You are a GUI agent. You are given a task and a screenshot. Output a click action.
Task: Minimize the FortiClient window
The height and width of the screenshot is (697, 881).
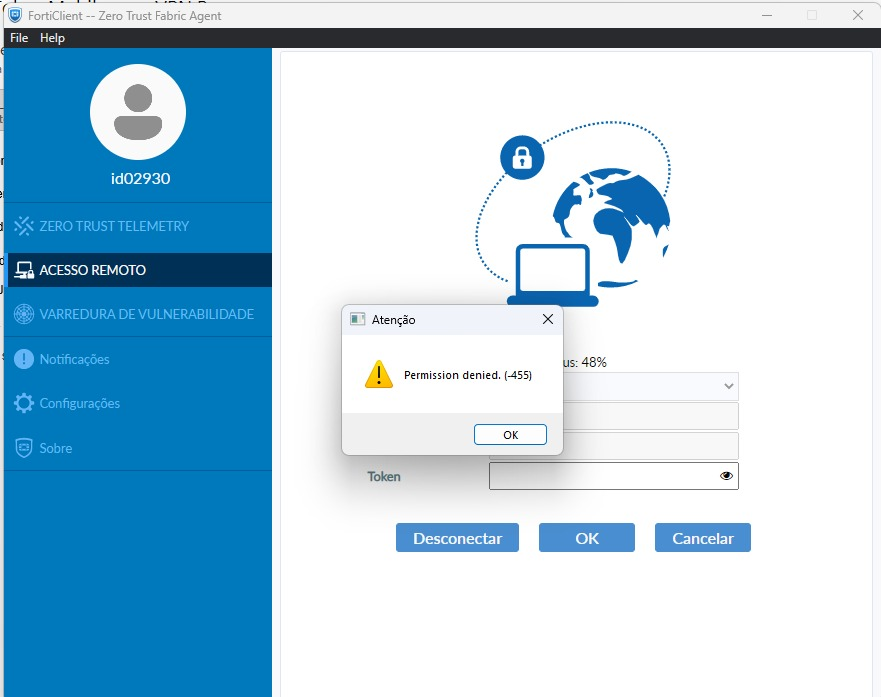766,15
